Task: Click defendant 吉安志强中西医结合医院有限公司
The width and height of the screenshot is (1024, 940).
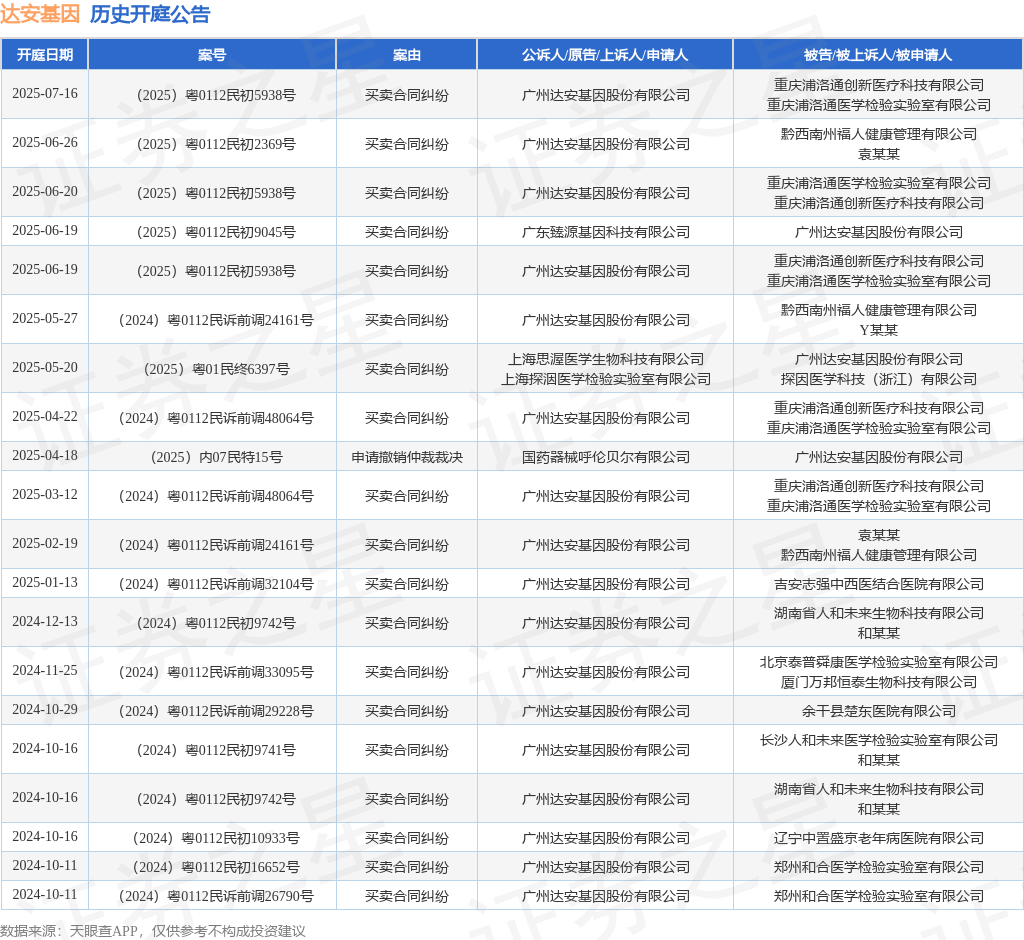Action: click(878, 584)
